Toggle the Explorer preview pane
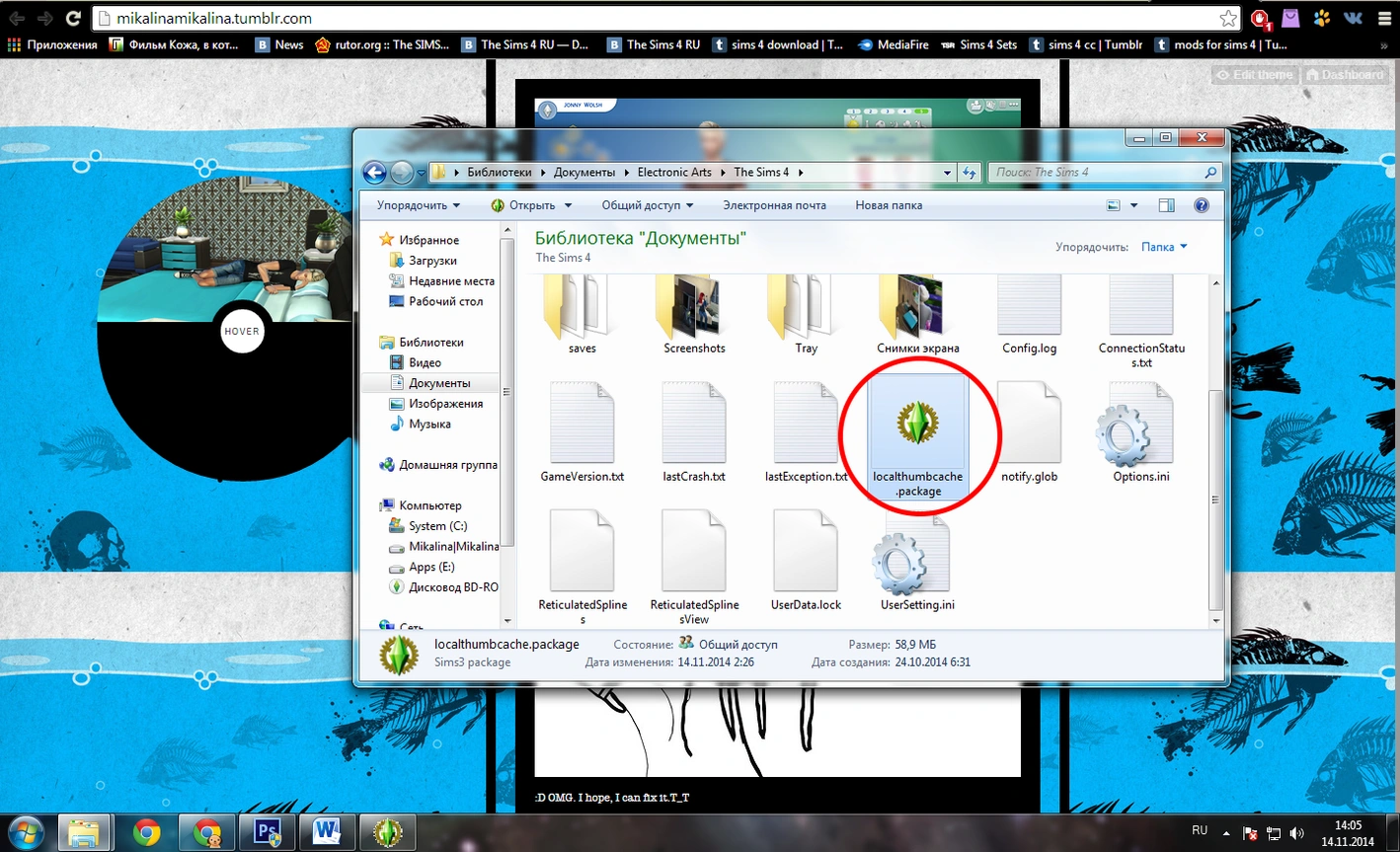The image size is (1400, 852). pos(1166,205)
